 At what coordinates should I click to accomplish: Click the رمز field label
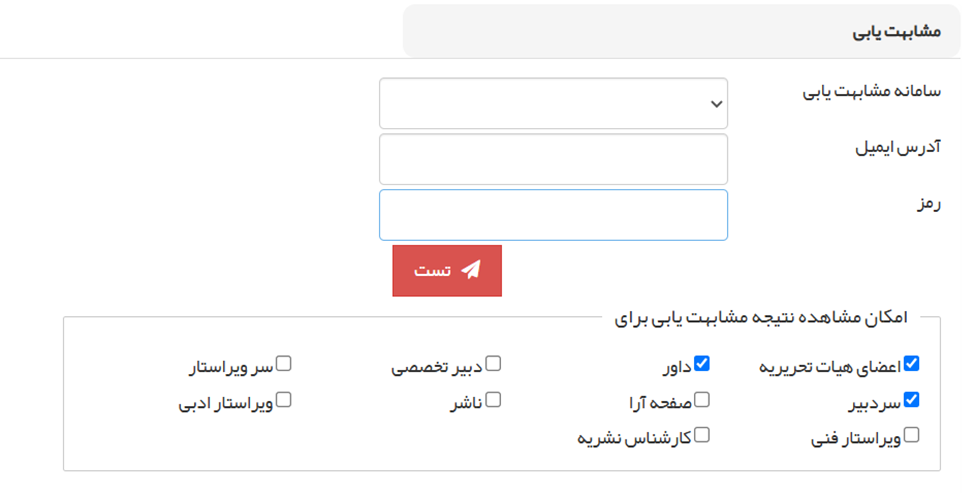click(928, 204)
